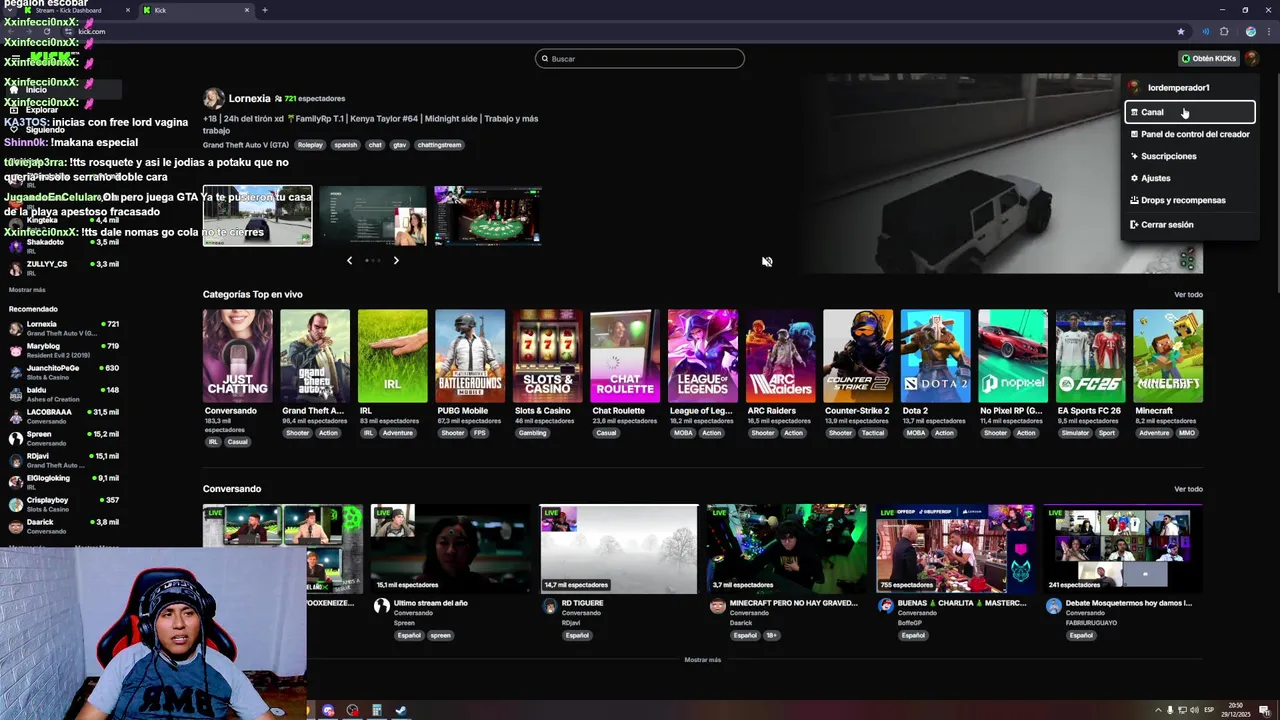Screen dimensions: 1280x720
Task: Click the spanish tag on featured stream
Action: tap(345, 145)
